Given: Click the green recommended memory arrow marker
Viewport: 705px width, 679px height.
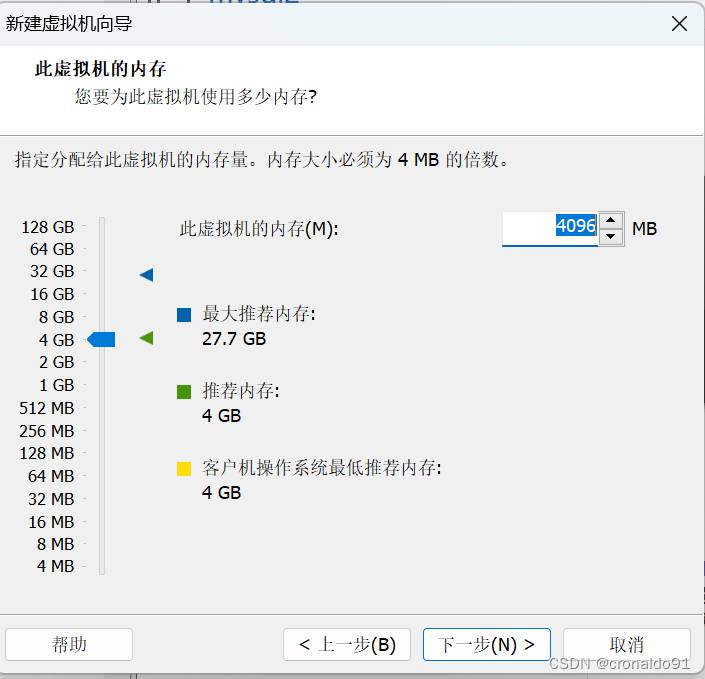Looking at the screenshot, I should (x=147, y=339).
